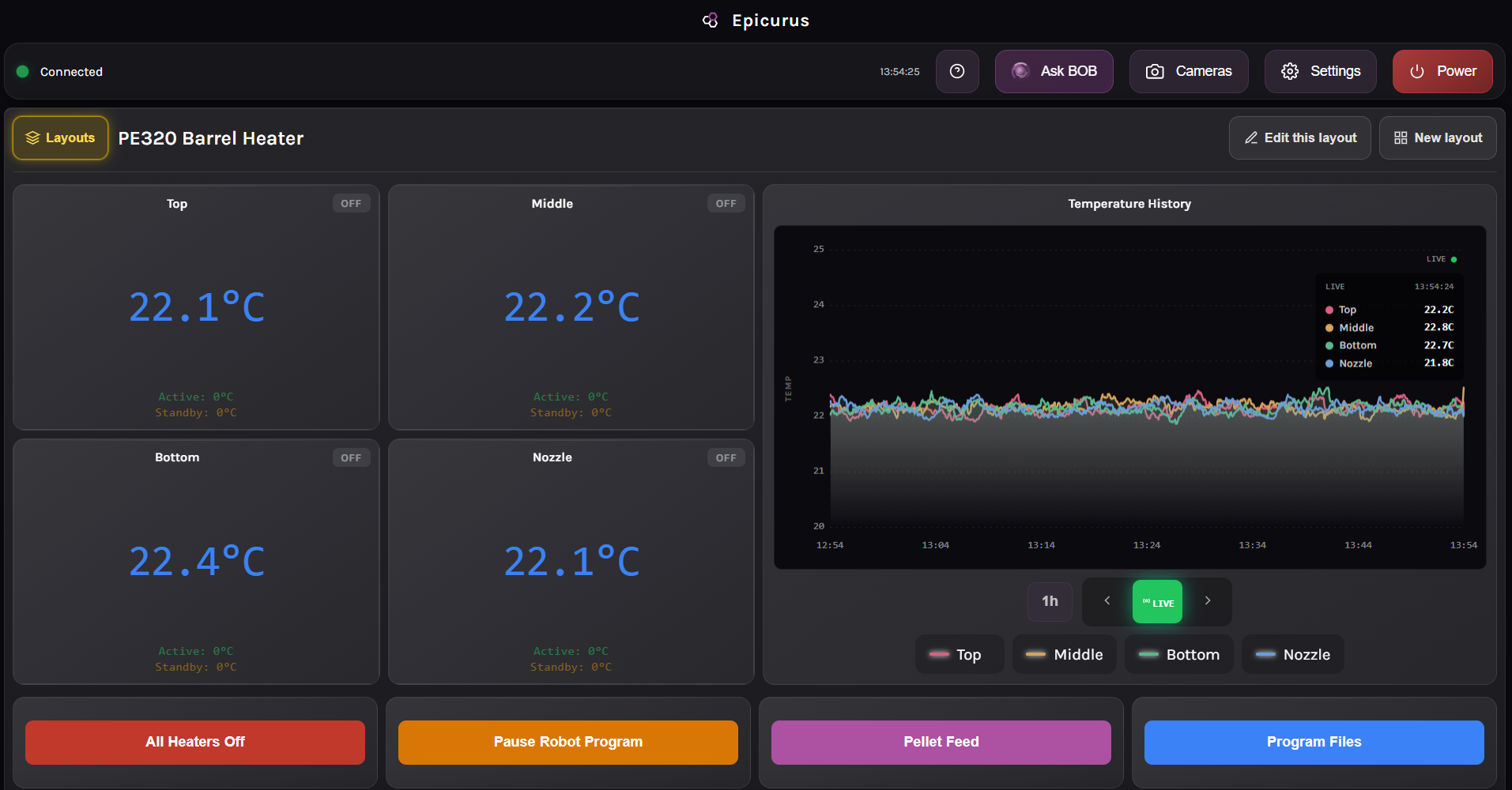Click the PE320 Barrel Heater title
Viewport: 1512px width, 790px height.
[211, 138]
